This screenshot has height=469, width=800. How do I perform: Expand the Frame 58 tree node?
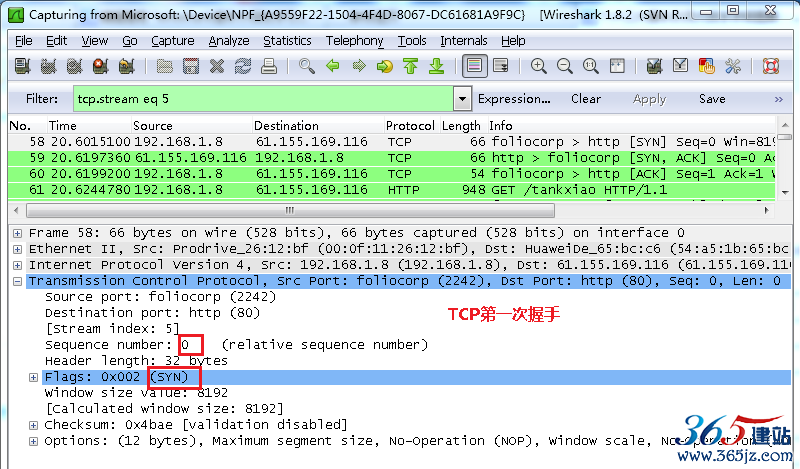coord(18,233)
